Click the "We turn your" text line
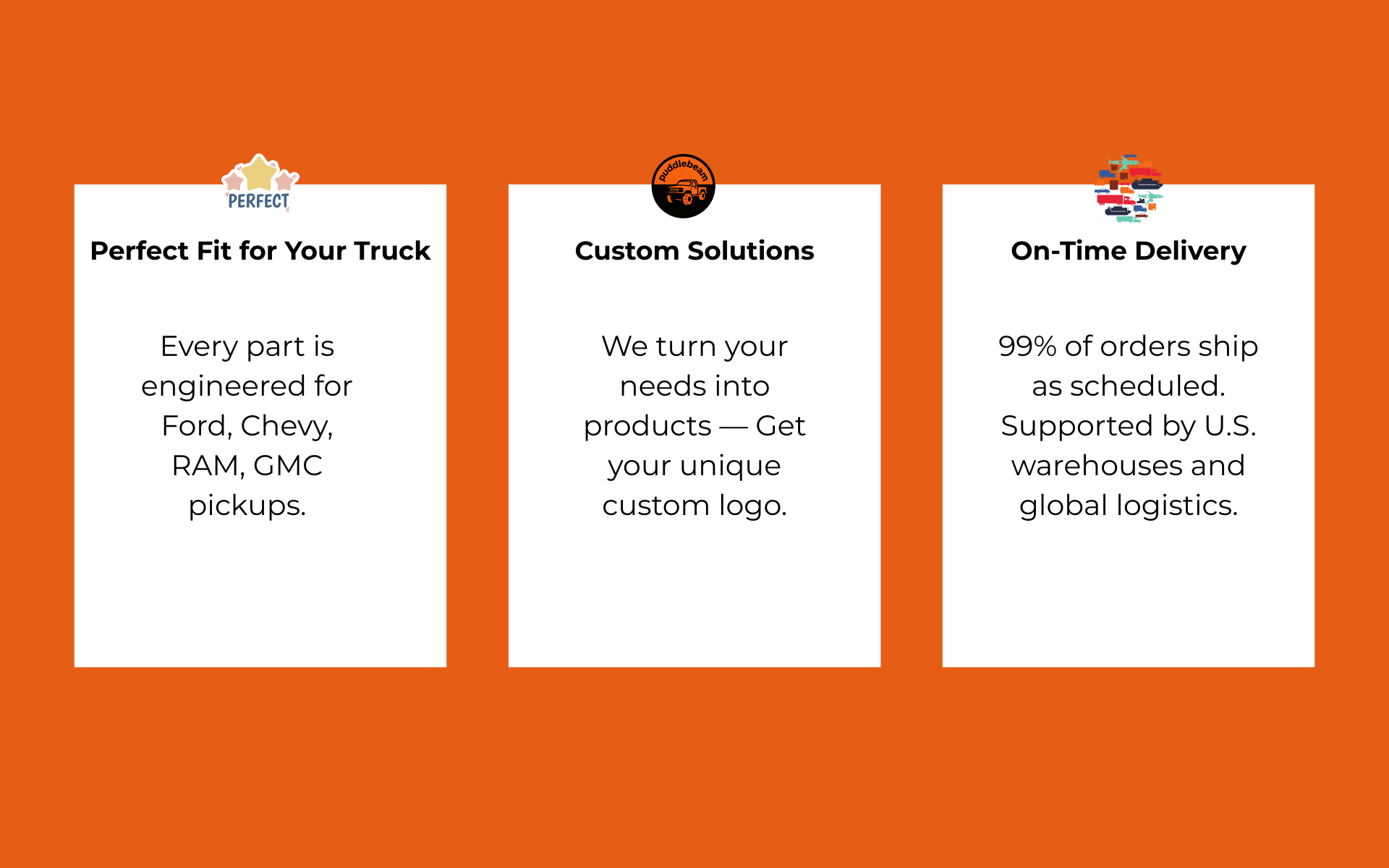Image resolution: width=1389 pixels, height=868 pixels. [694, 346]
